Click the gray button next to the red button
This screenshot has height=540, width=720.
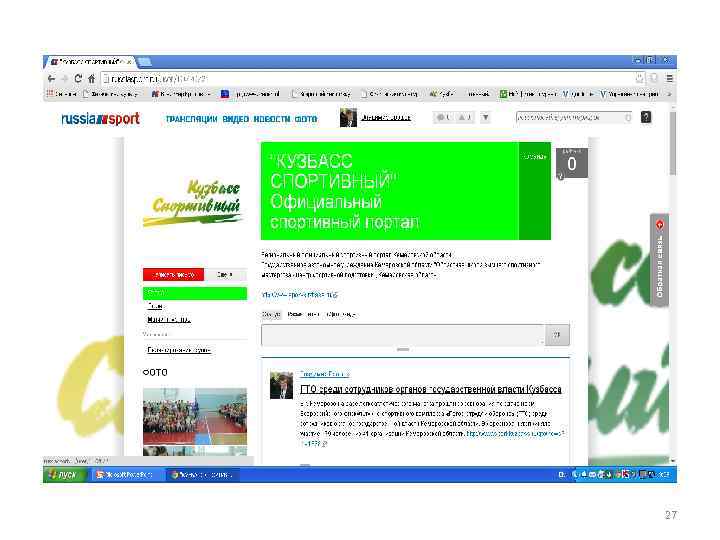click(225, 275)
